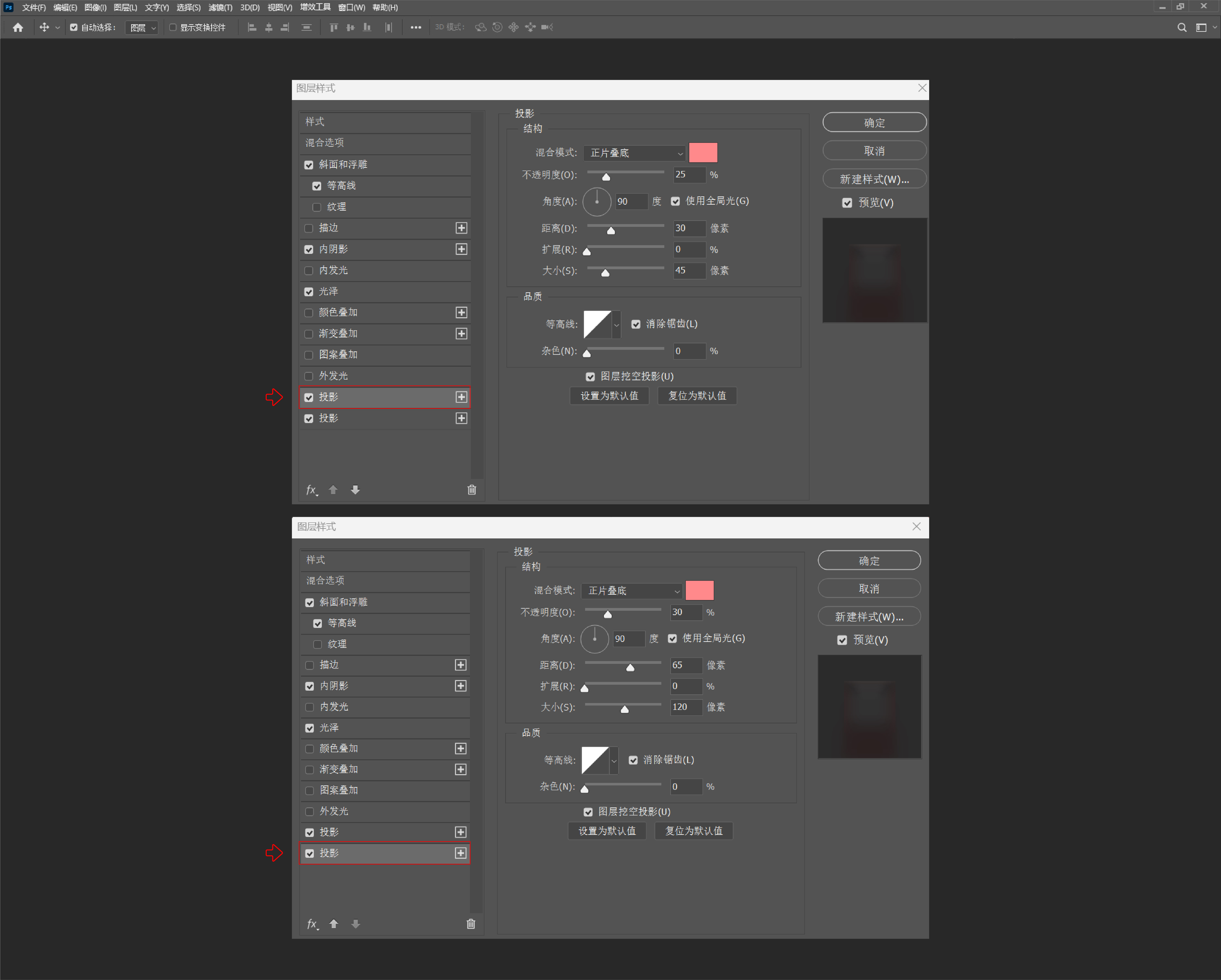
Task: Click plus icon beside 描边 in upper dialog
Action: pyautogui.click(x=461, y=228)
